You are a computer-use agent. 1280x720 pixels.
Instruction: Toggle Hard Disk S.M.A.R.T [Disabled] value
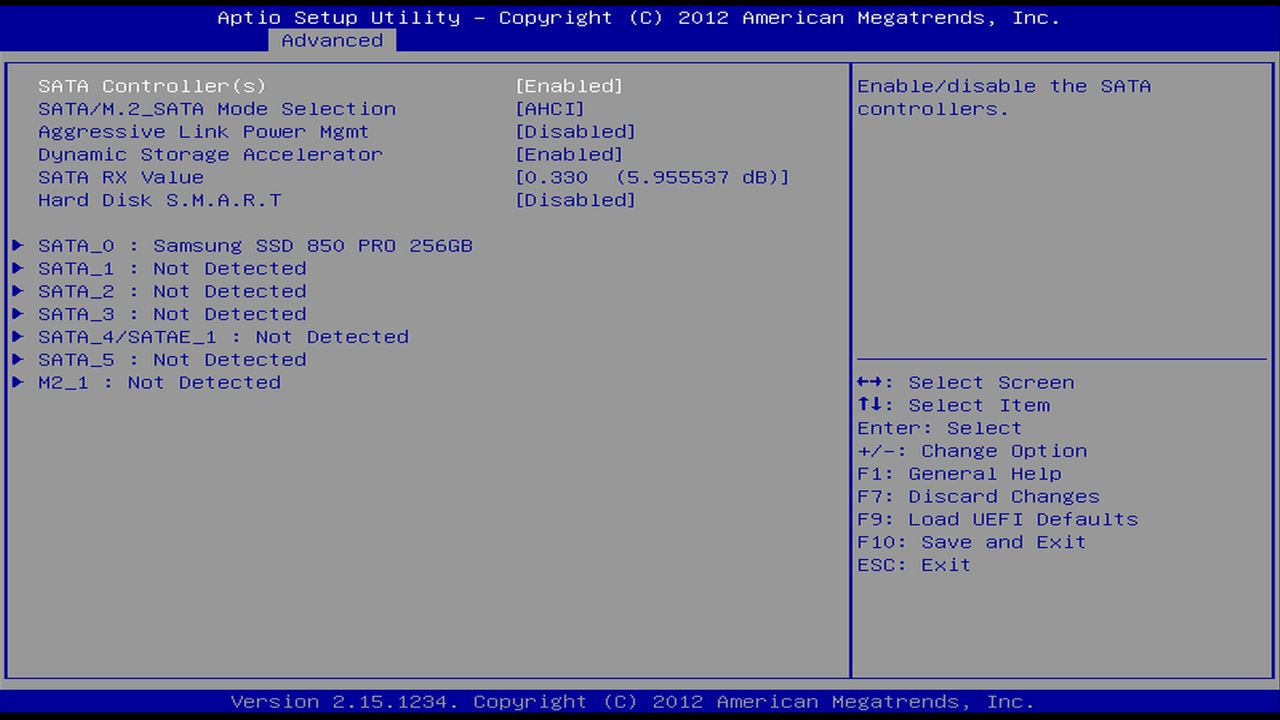tap(575, 200)
